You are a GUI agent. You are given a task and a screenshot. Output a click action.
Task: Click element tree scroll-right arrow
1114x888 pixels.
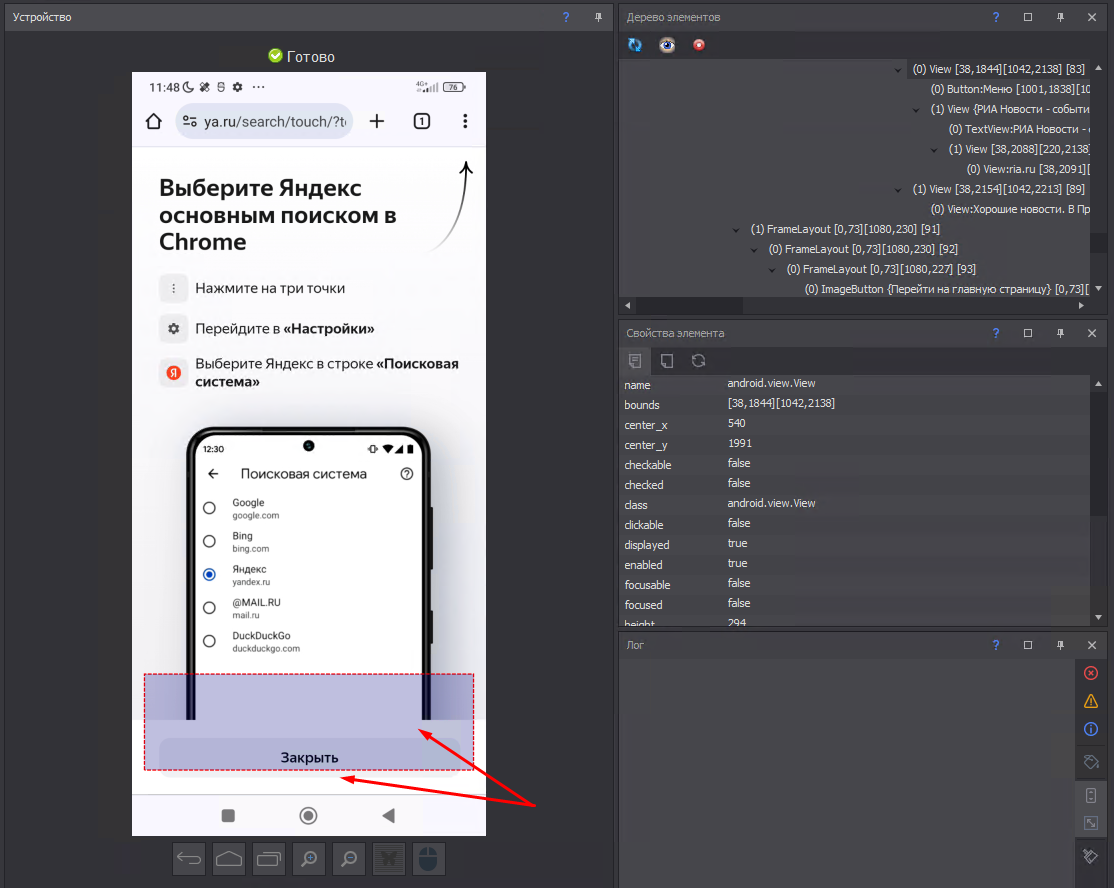pyautogui.click(x=1081, y=305)
